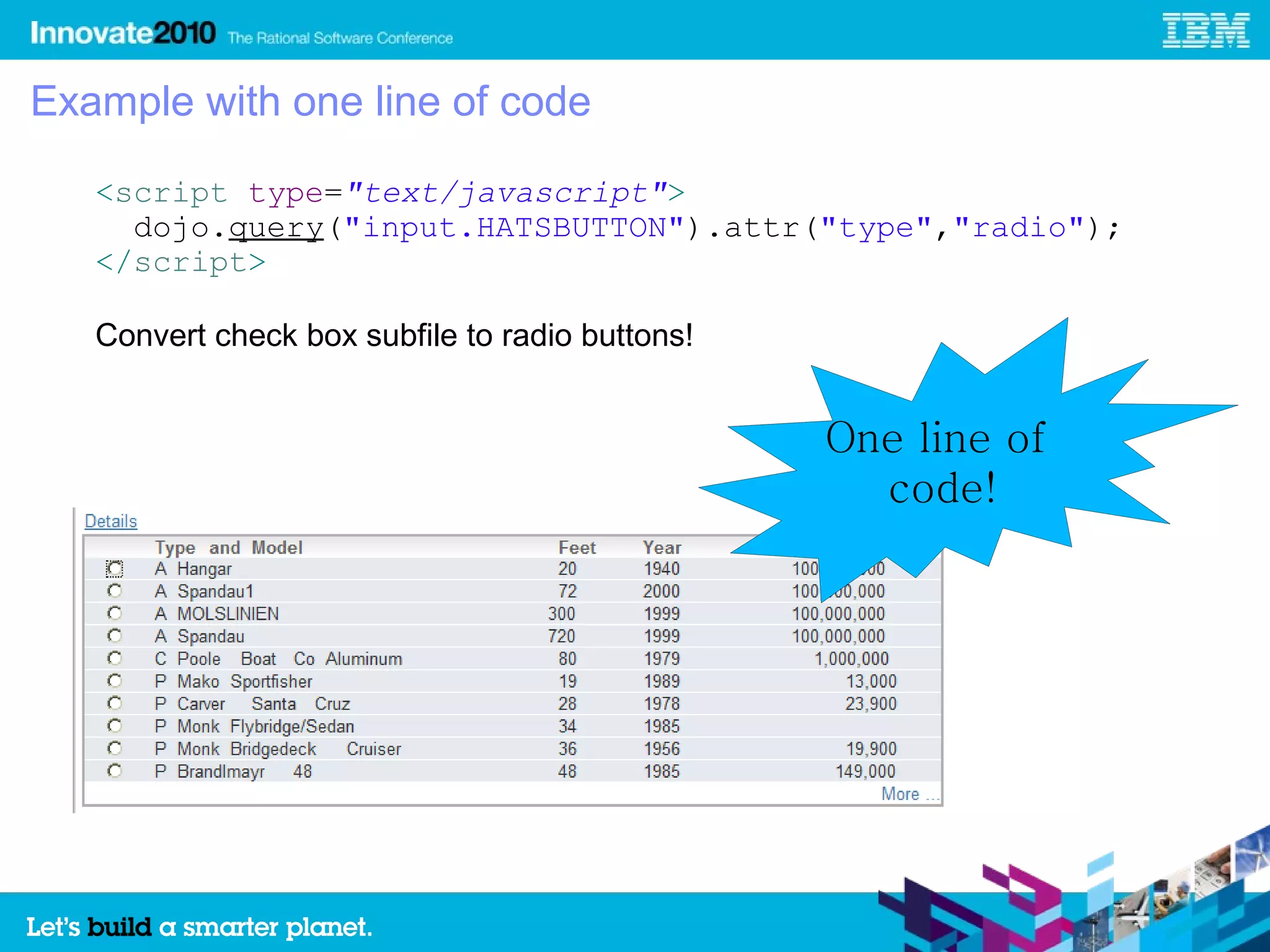Select the radio button for A Spandau1
Viewport: 1270px width, 952px height.
click(x=115, y=591)
